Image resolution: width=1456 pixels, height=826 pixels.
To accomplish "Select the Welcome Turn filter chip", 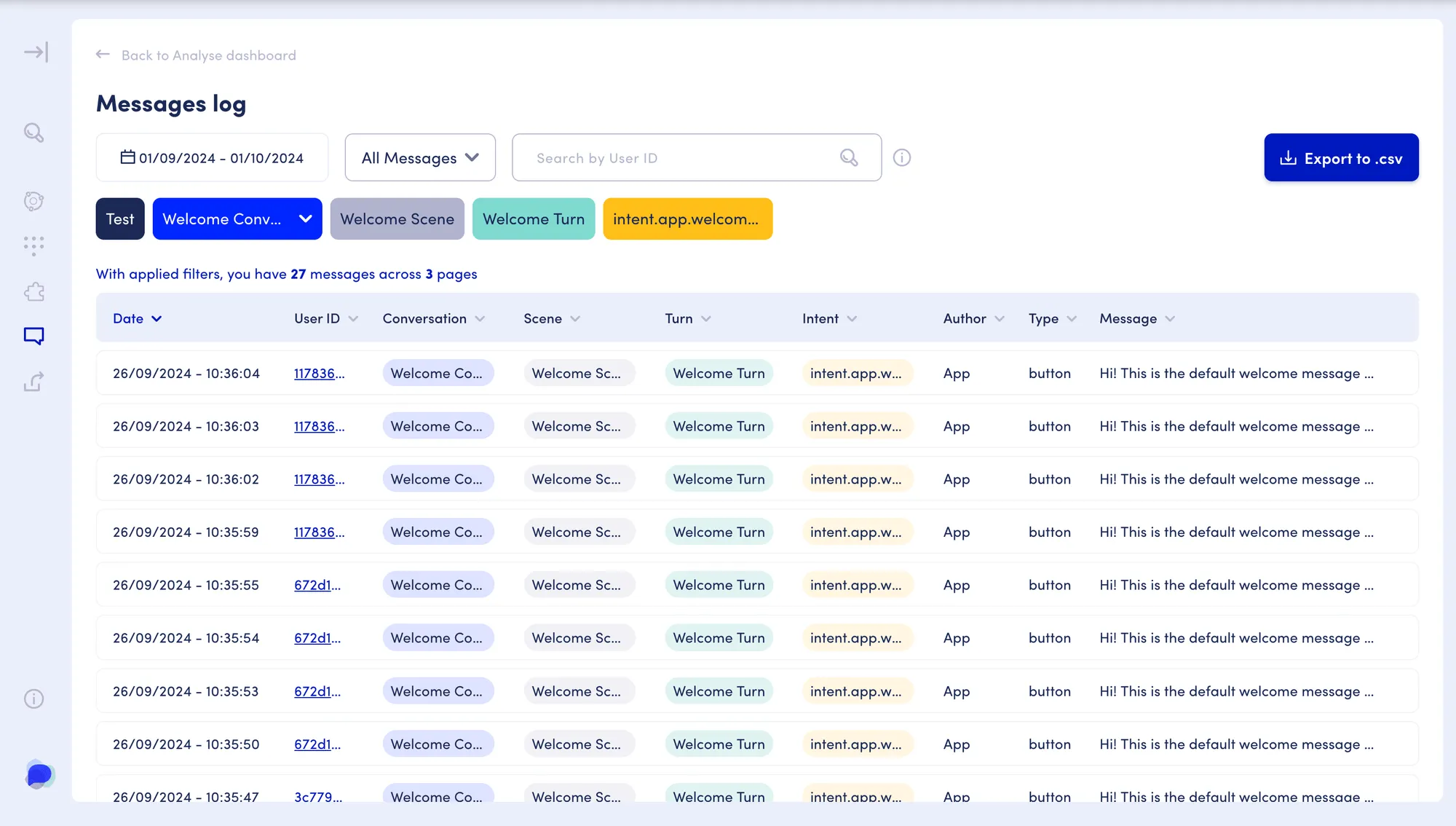I will click(x=534, y=219).
